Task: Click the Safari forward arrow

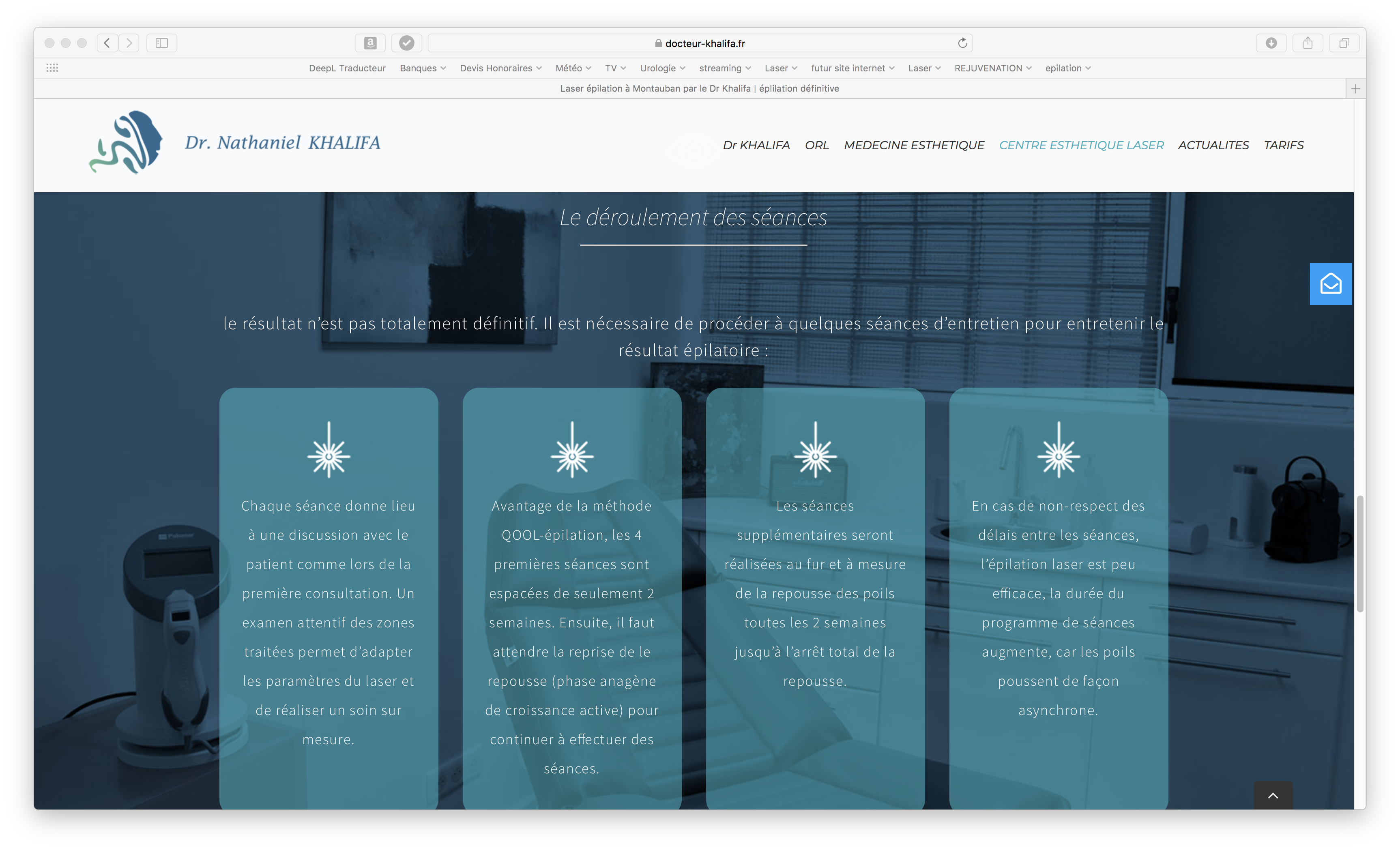Action: [x=129, y=43]
